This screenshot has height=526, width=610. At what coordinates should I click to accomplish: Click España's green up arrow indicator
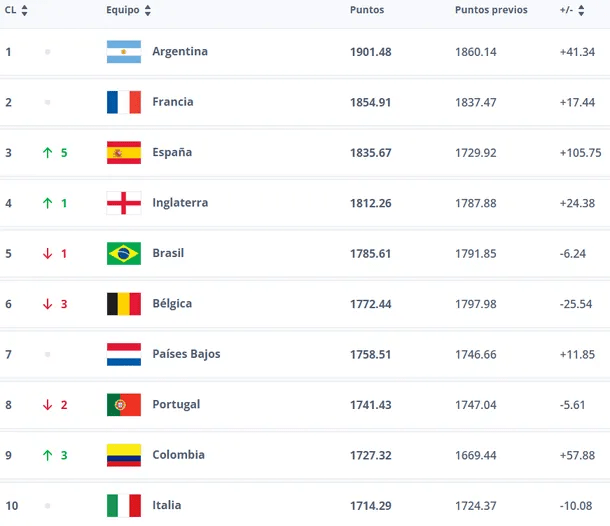tap(47, 153)
